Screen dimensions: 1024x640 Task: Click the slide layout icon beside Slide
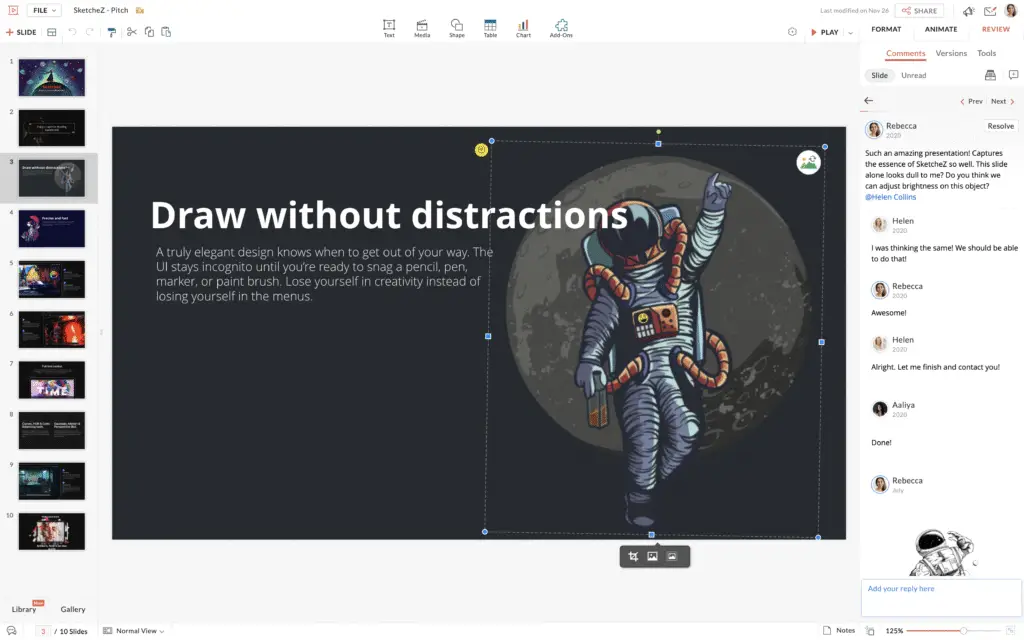52,32
